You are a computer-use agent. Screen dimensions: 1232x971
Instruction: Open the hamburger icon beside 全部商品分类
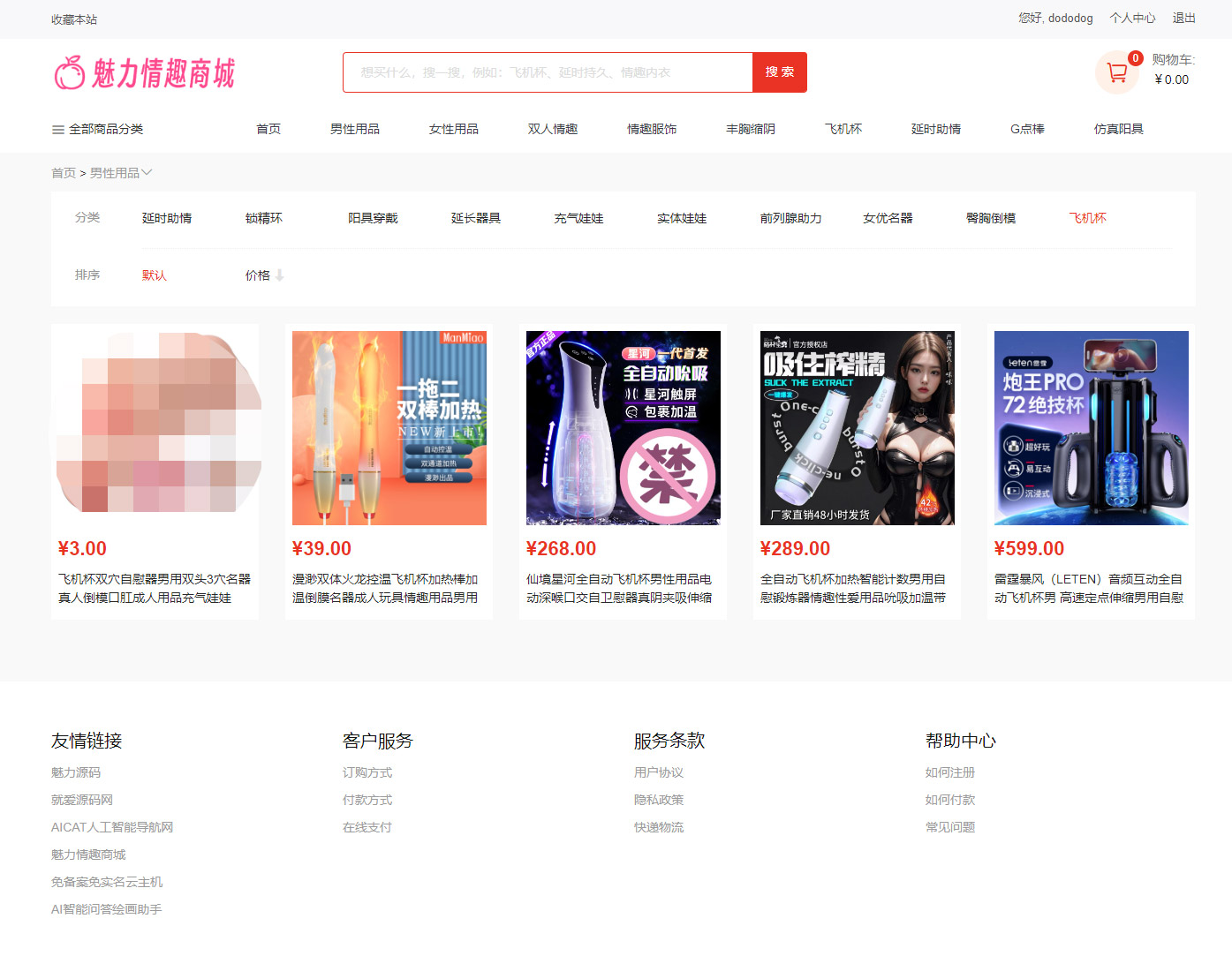[x=58, y=130]
